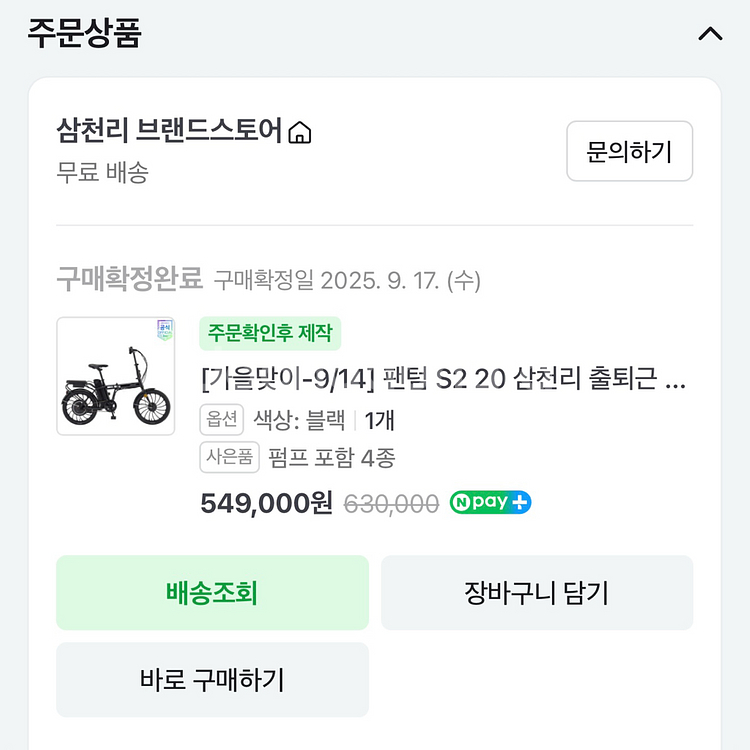The image size is (750, 750).
Task: Click the 삼천리 브랜드스토어 store name
Action: click(169, 131)
